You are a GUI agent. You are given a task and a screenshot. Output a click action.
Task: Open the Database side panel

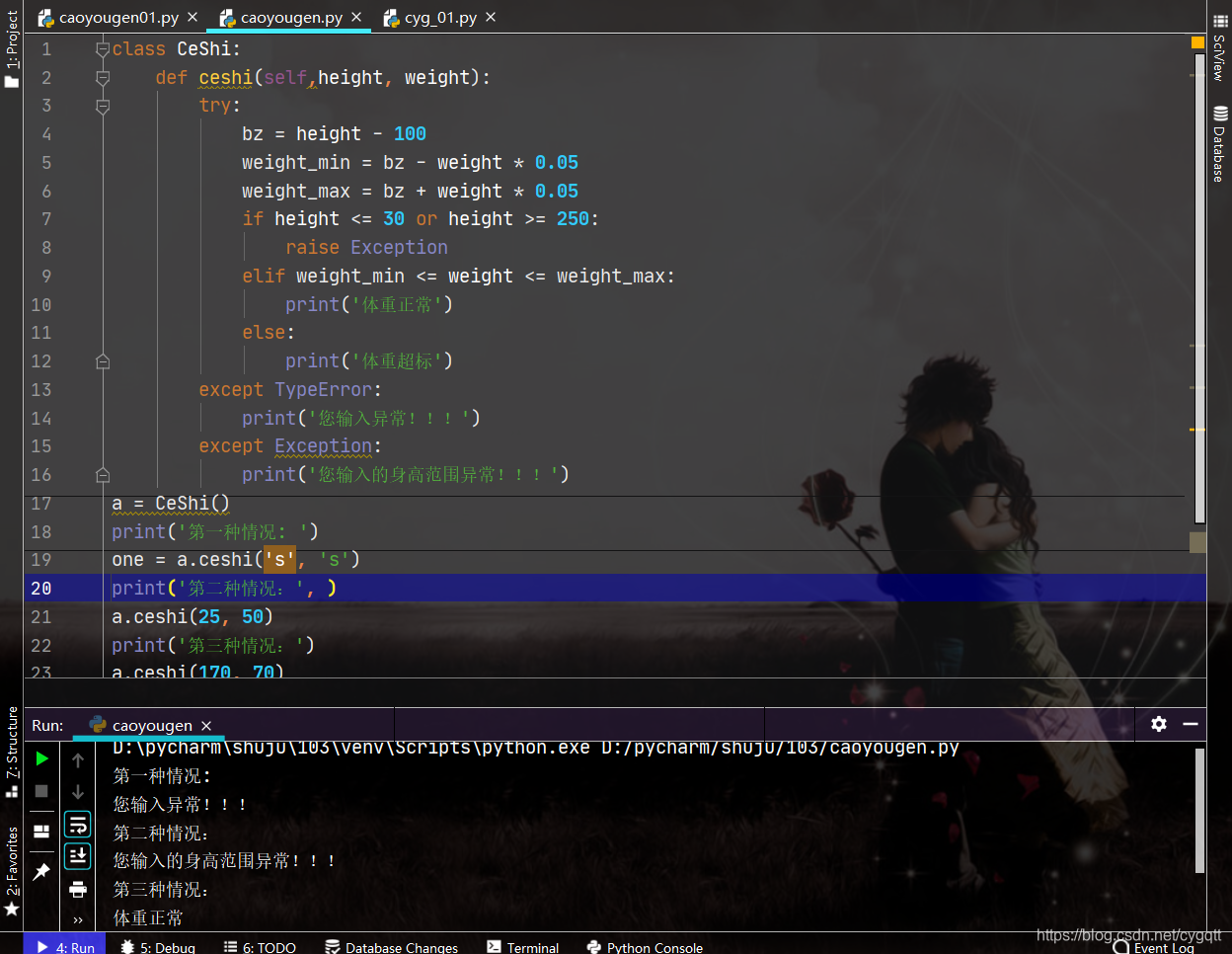click(1220, 144)
